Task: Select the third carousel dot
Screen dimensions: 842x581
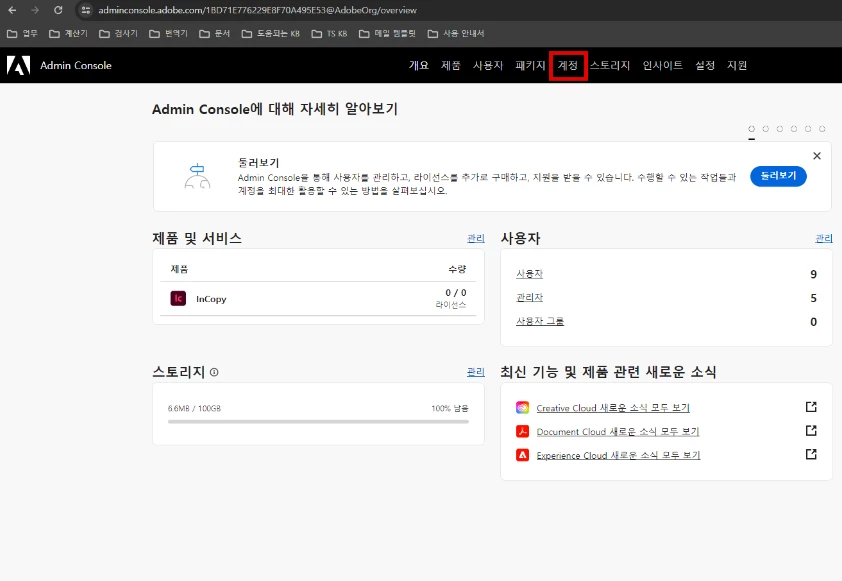Action: click(780, 129)
